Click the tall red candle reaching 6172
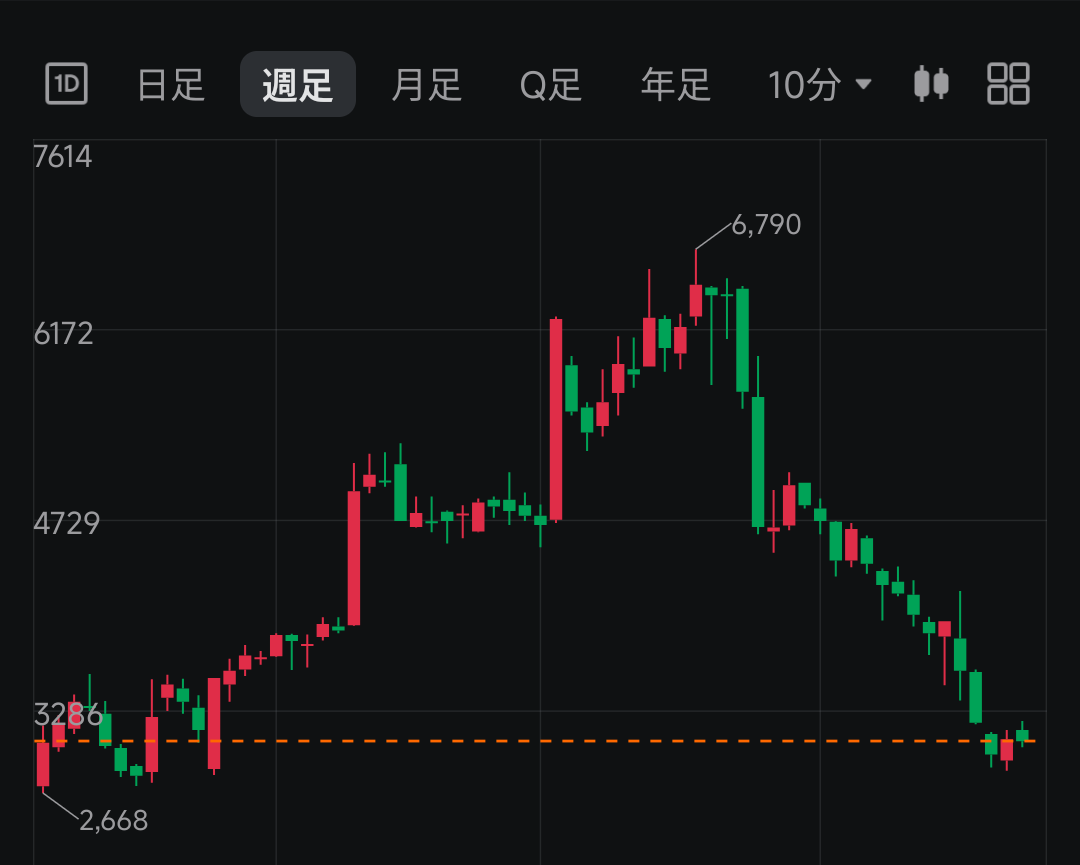The width and height of the screenshot is (1080, 865). pyautogui.click(x=556, y=419)
